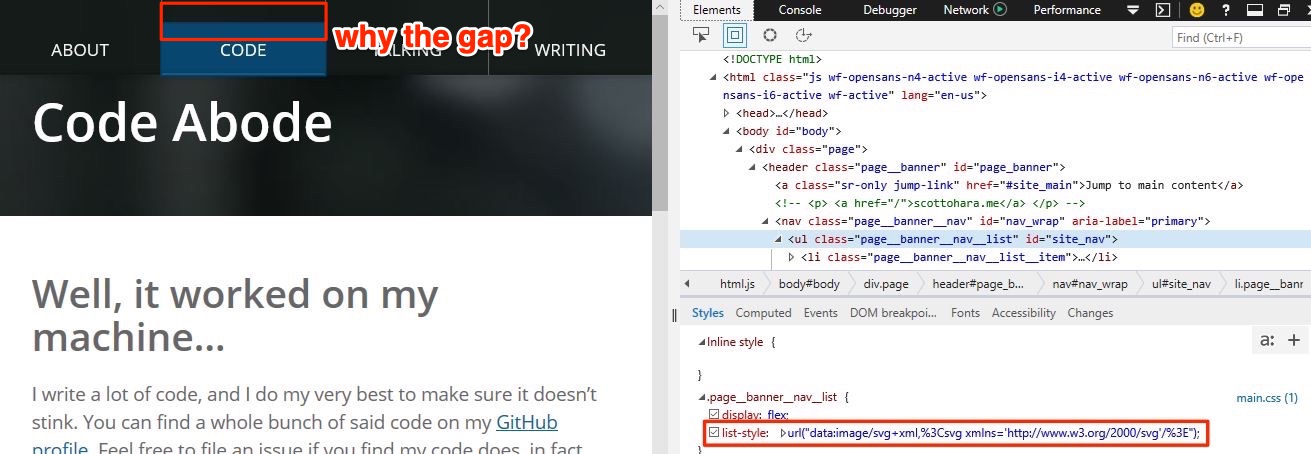Undock DevTools into separate window

tap(1284, 10)
